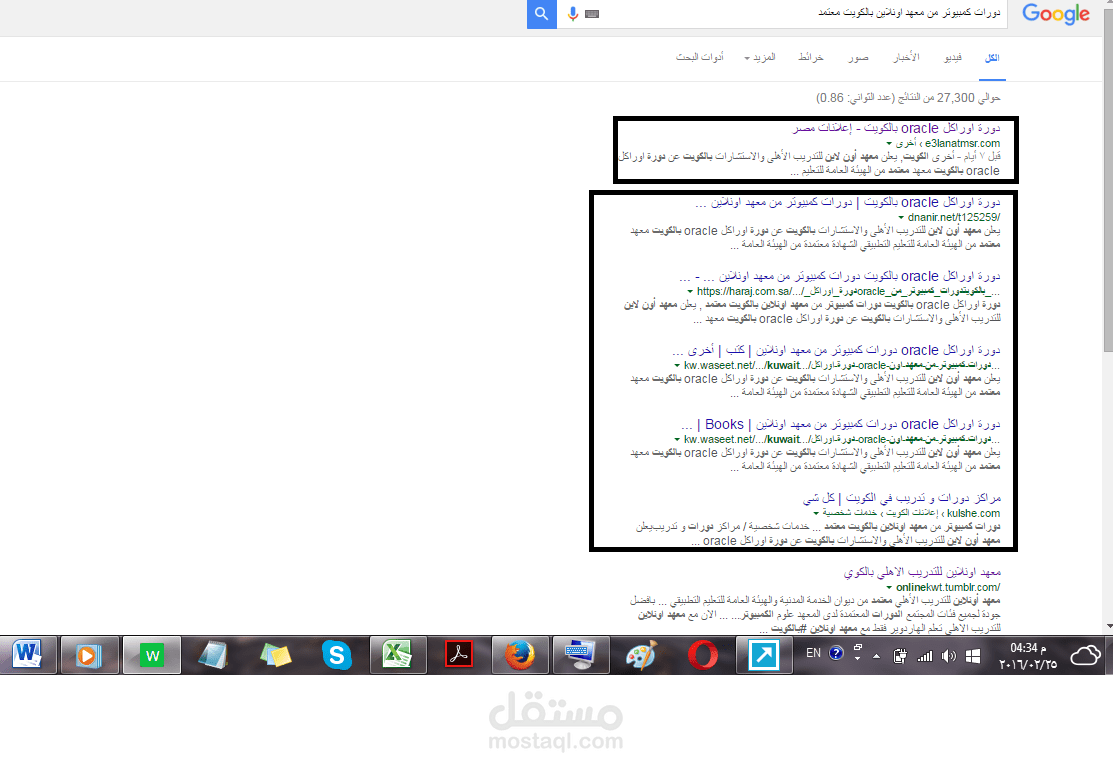1113x768 pixels.
Task: Switch to the الأخبار (News) tab
Action: [906, 57]
